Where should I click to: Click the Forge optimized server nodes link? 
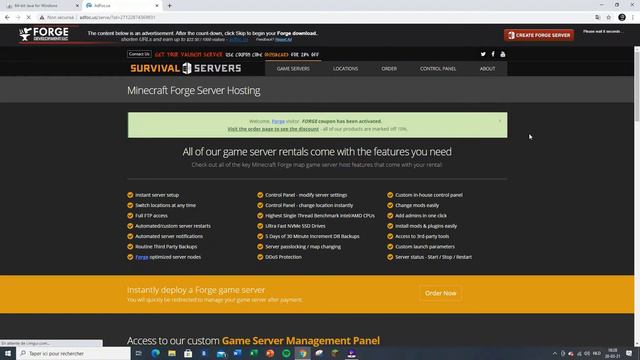tap(142, 257)
